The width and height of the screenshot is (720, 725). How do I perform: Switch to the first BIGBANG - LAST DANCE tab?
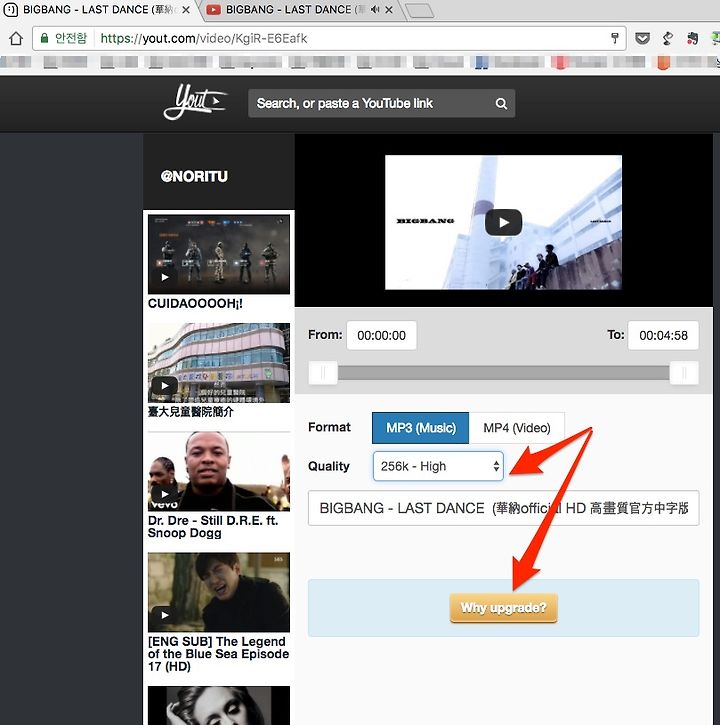click(x=98, y=9)
